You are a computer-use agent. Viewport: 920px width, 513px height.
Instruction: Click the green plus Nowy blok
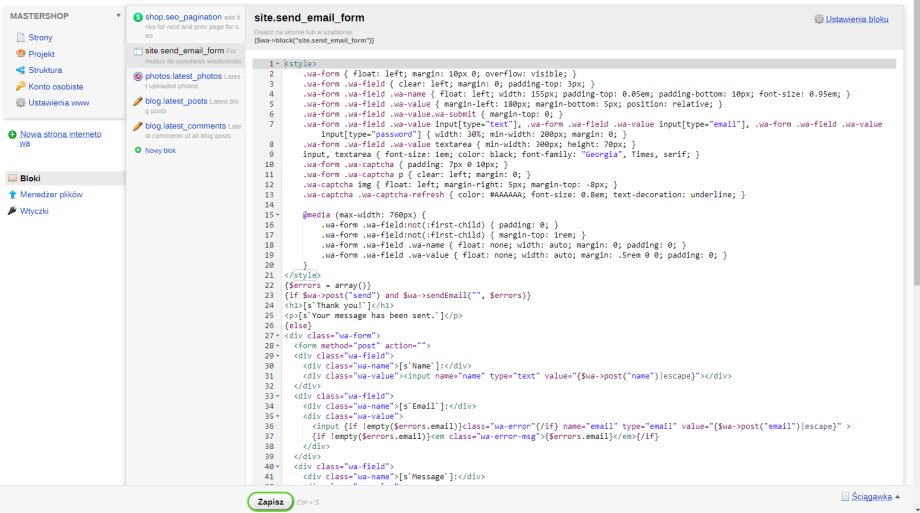click(160, 150)
